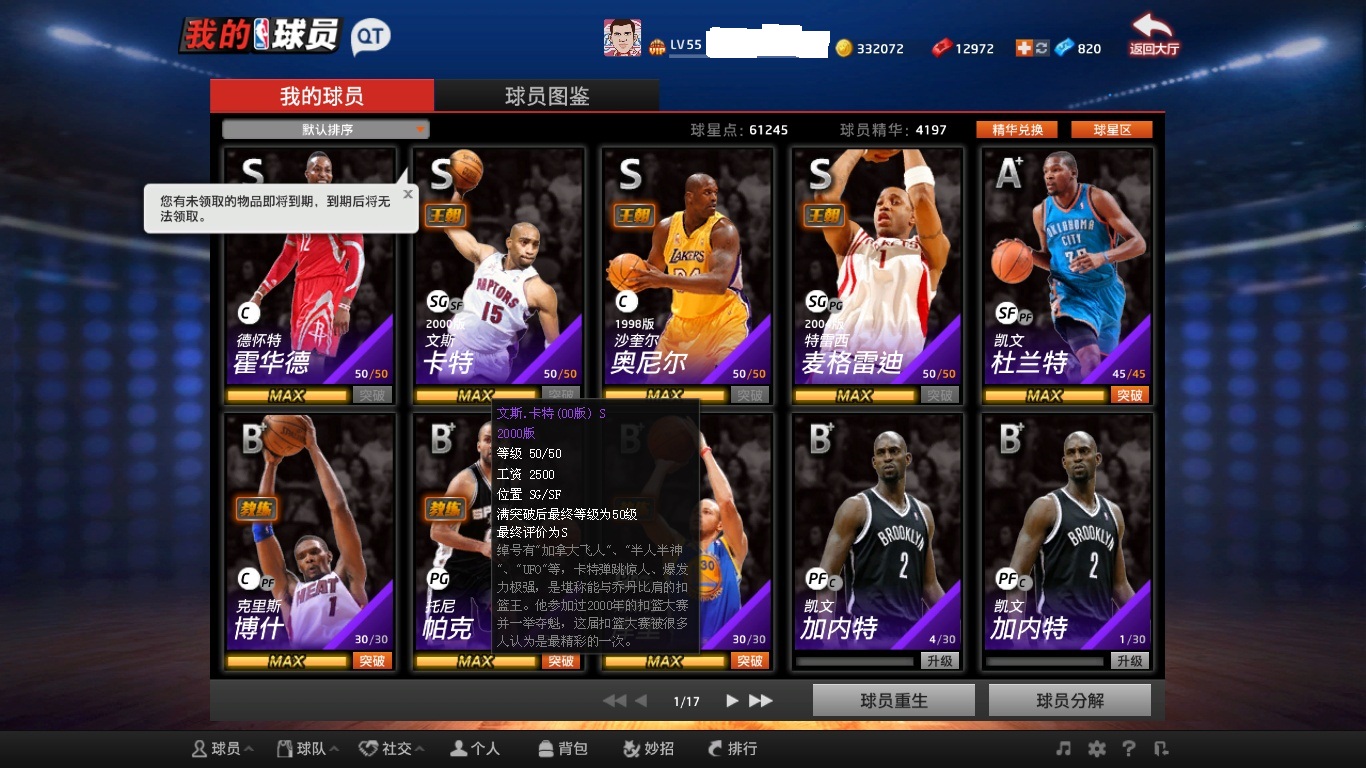Click 突破 under the 杜兰特 card
The width and height of the screenshot is (1366, 768).
click(1130, 395)
